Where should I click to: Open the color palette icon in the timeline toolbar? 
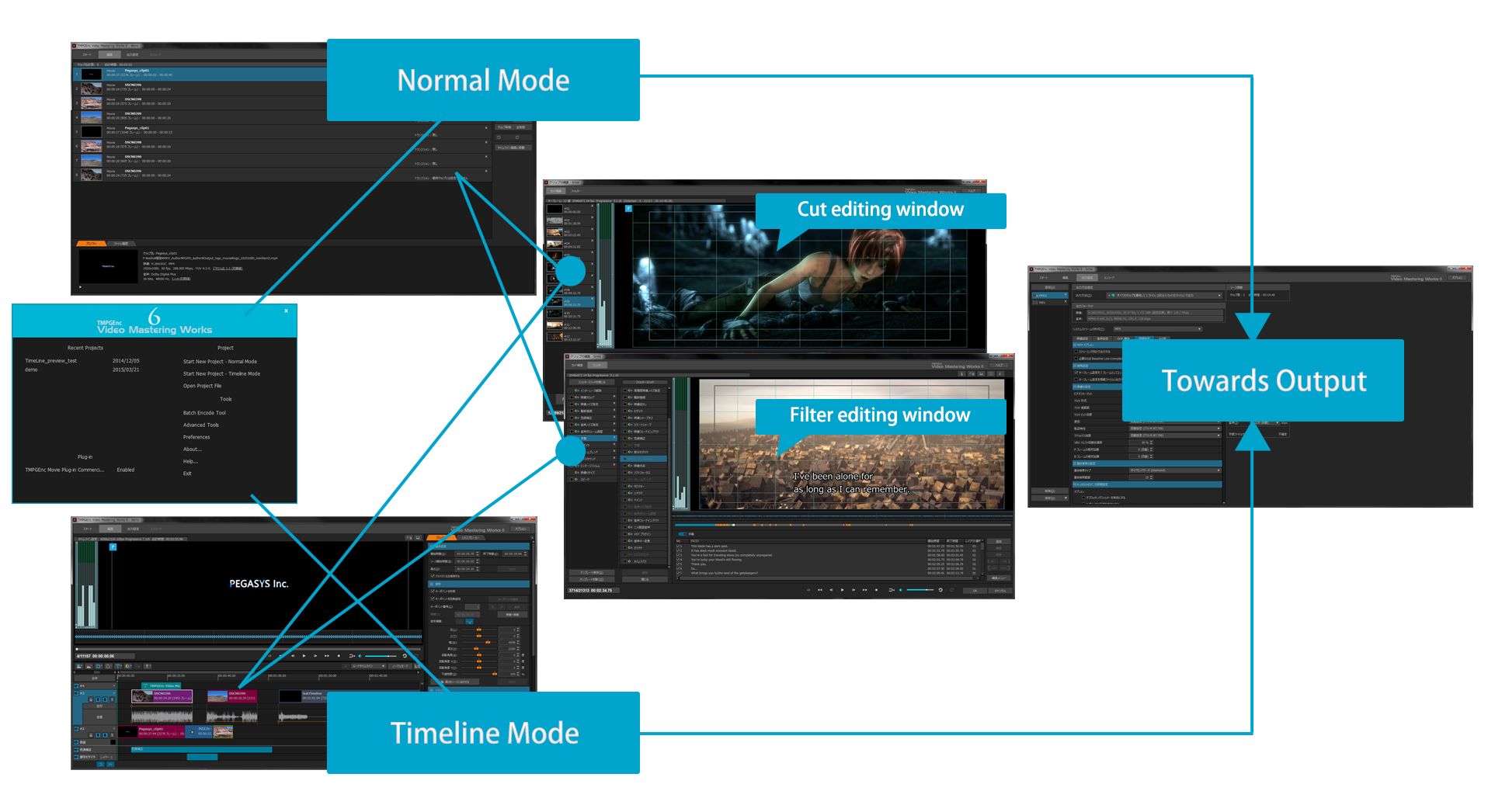point(127,666)
